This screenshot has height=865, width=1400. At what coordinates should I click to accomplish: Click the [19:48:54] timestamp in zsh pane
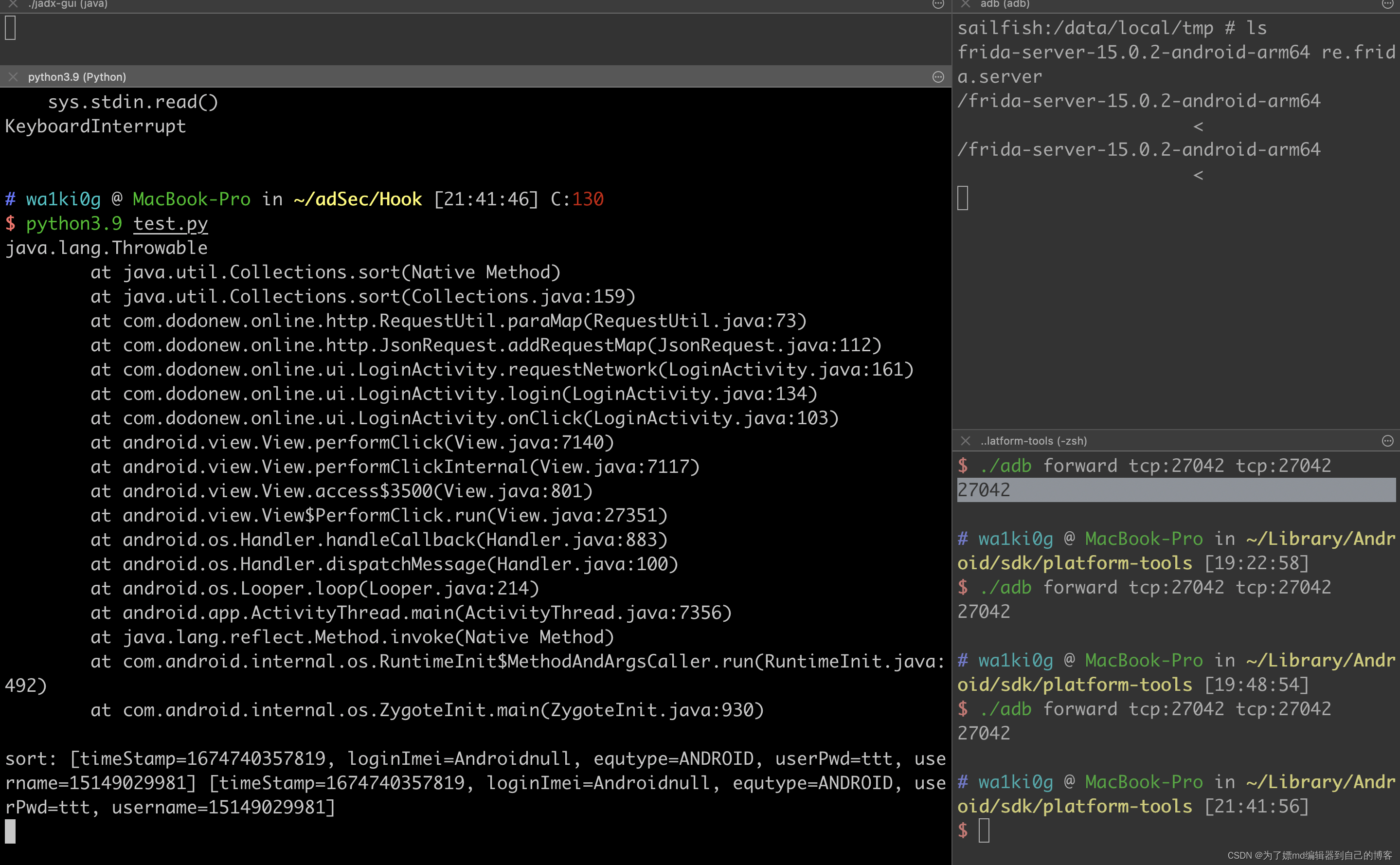(1256, 685)
